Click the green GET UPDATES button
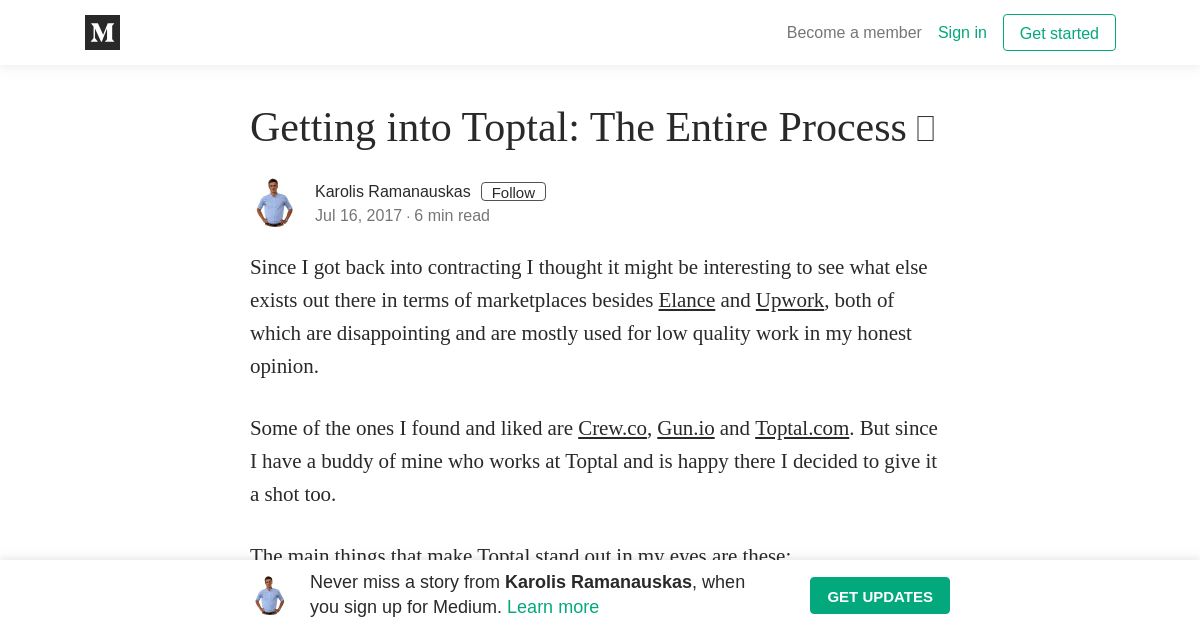 click(880, 596)
